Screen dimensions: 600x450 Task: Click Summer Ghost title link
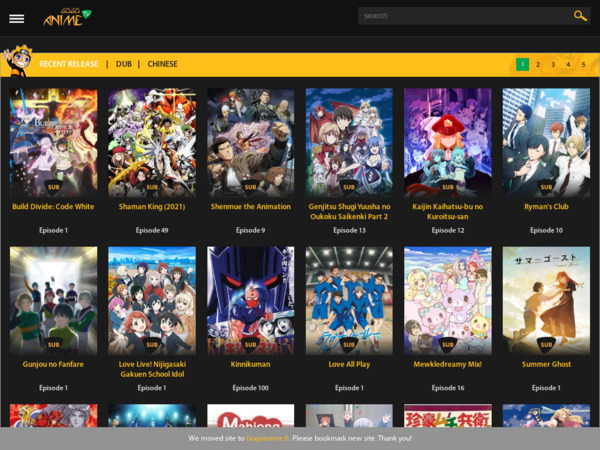(x=546, y=364)
